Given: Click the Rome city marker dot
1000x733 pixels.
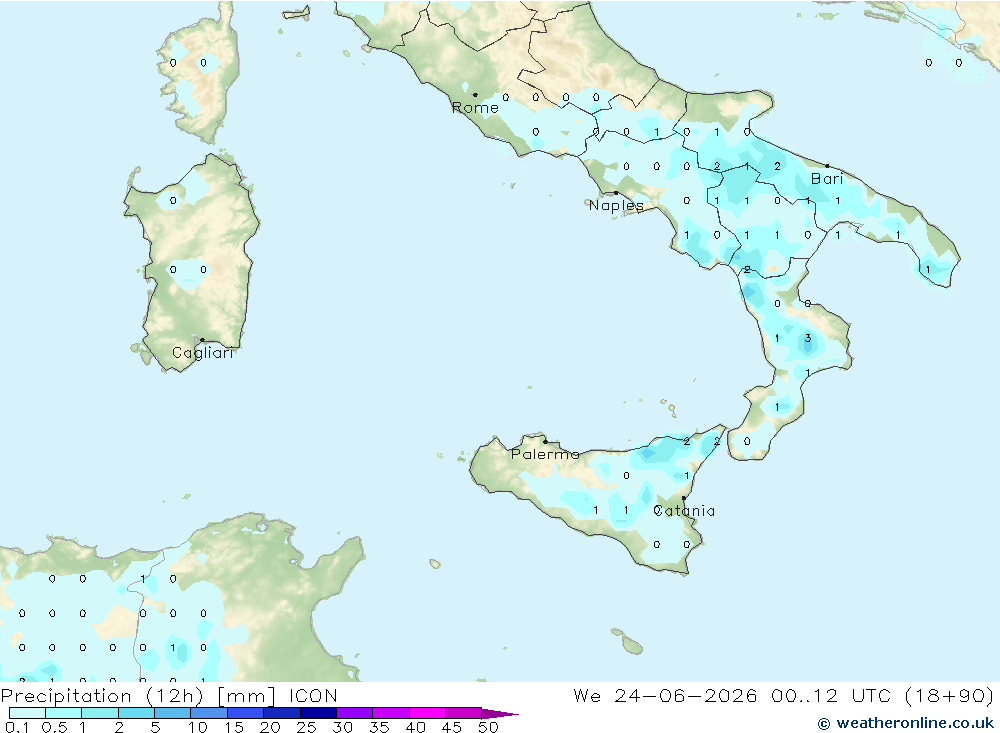Looking at the screenshot, I should [x=475, y=95].
